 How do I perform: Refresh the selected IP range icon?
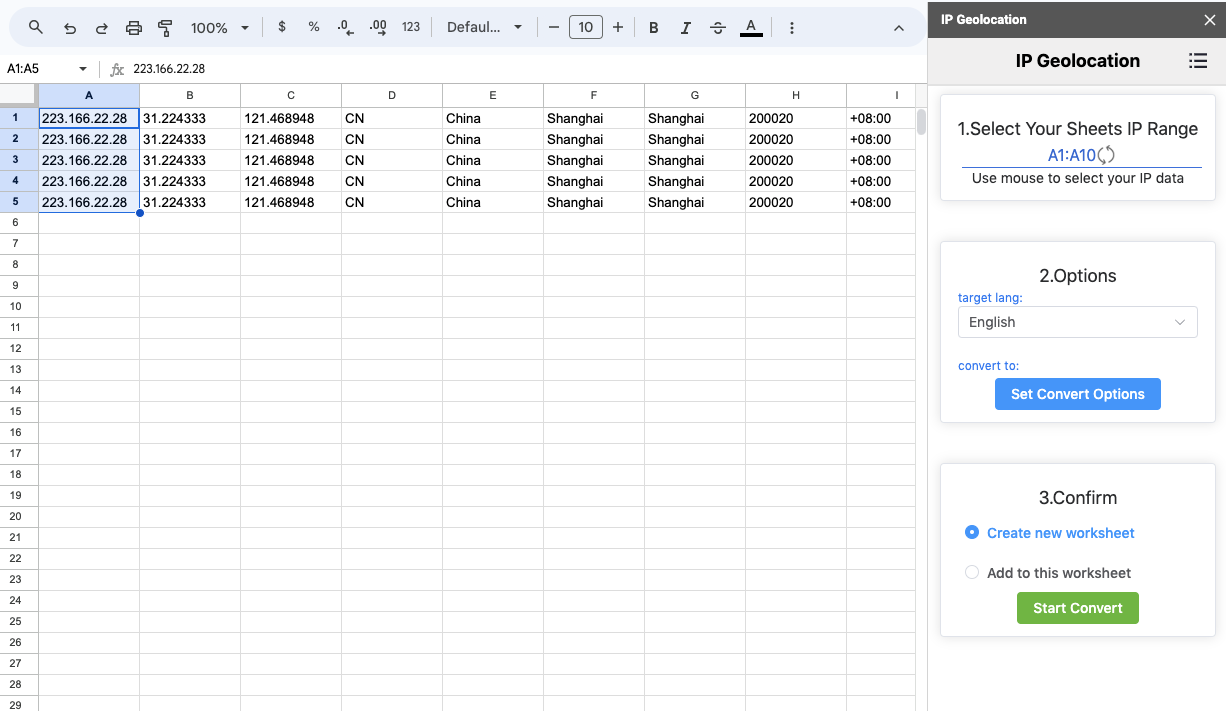tap(1106, 155)
